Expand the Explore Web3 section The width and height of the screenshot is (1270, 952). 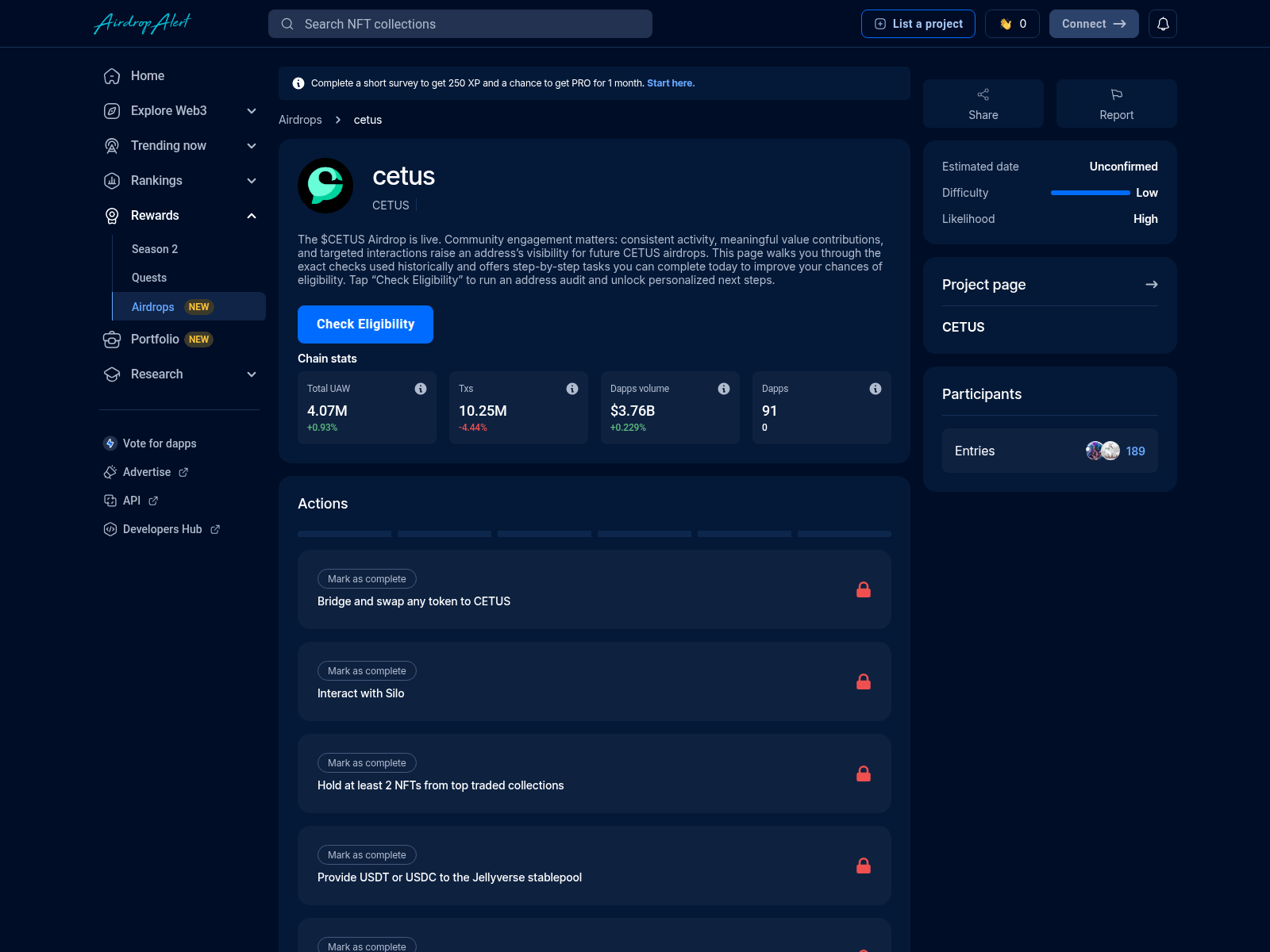(x=251, y=111)
